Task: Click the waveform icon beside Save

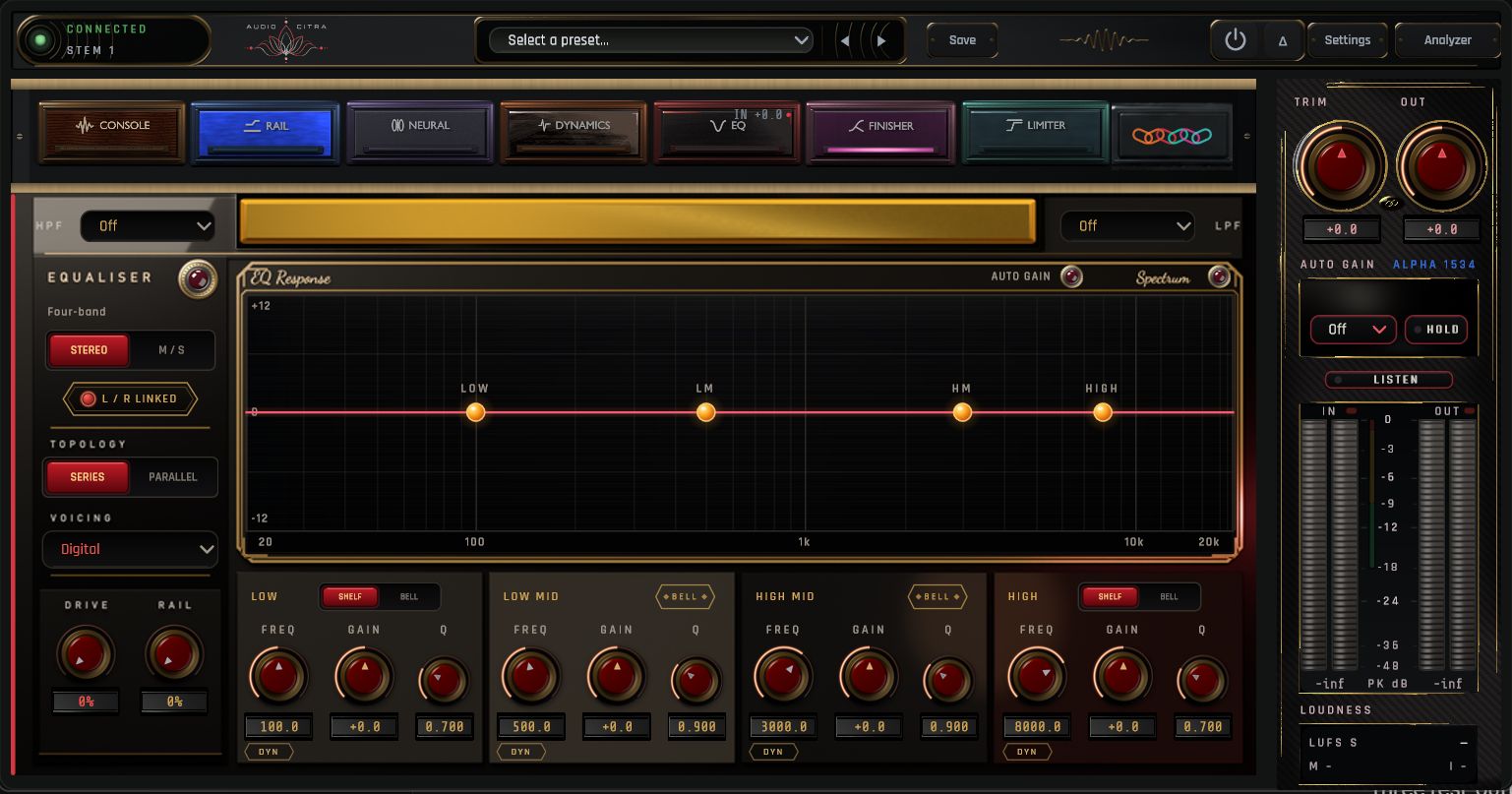Action: click(x=1104, y=40)
